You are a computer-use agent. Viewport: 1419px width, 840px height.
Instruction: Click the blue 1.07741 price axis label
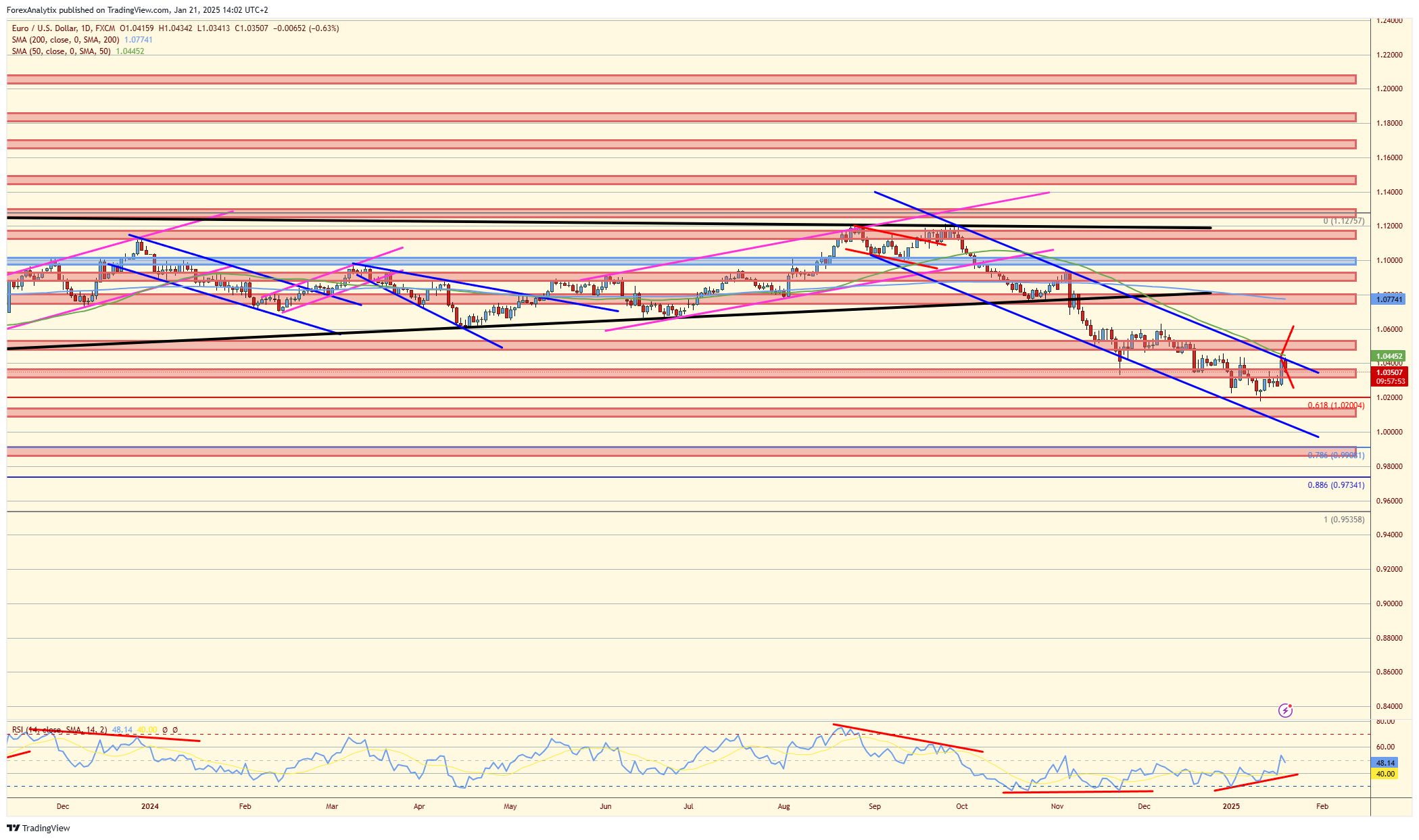pyautogui.click(x=1389, y=299)
